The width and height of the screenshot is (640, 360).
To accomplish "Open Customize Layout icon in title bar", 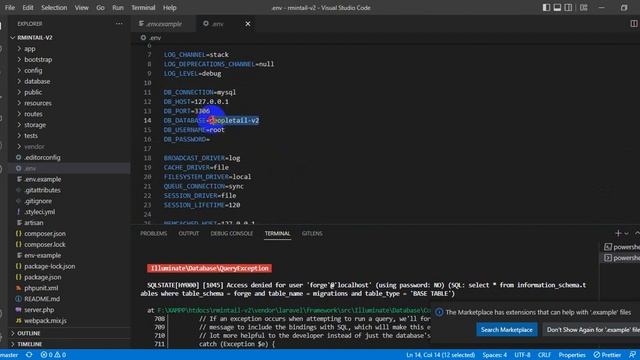I will (584, 8).
